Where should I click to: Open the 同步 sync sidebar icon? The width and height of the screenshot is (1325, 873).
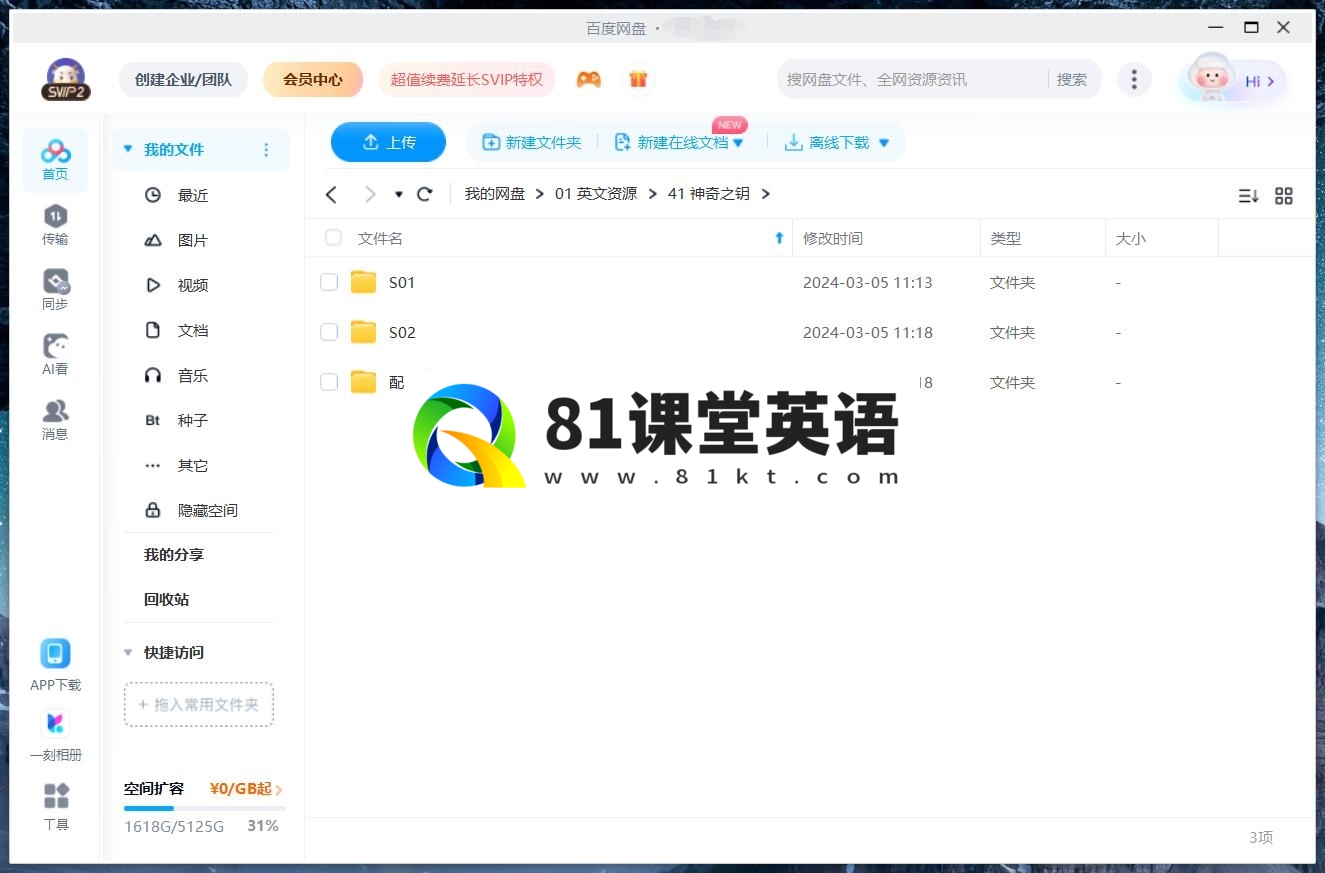pyautogui.click(x=55, y=282)
